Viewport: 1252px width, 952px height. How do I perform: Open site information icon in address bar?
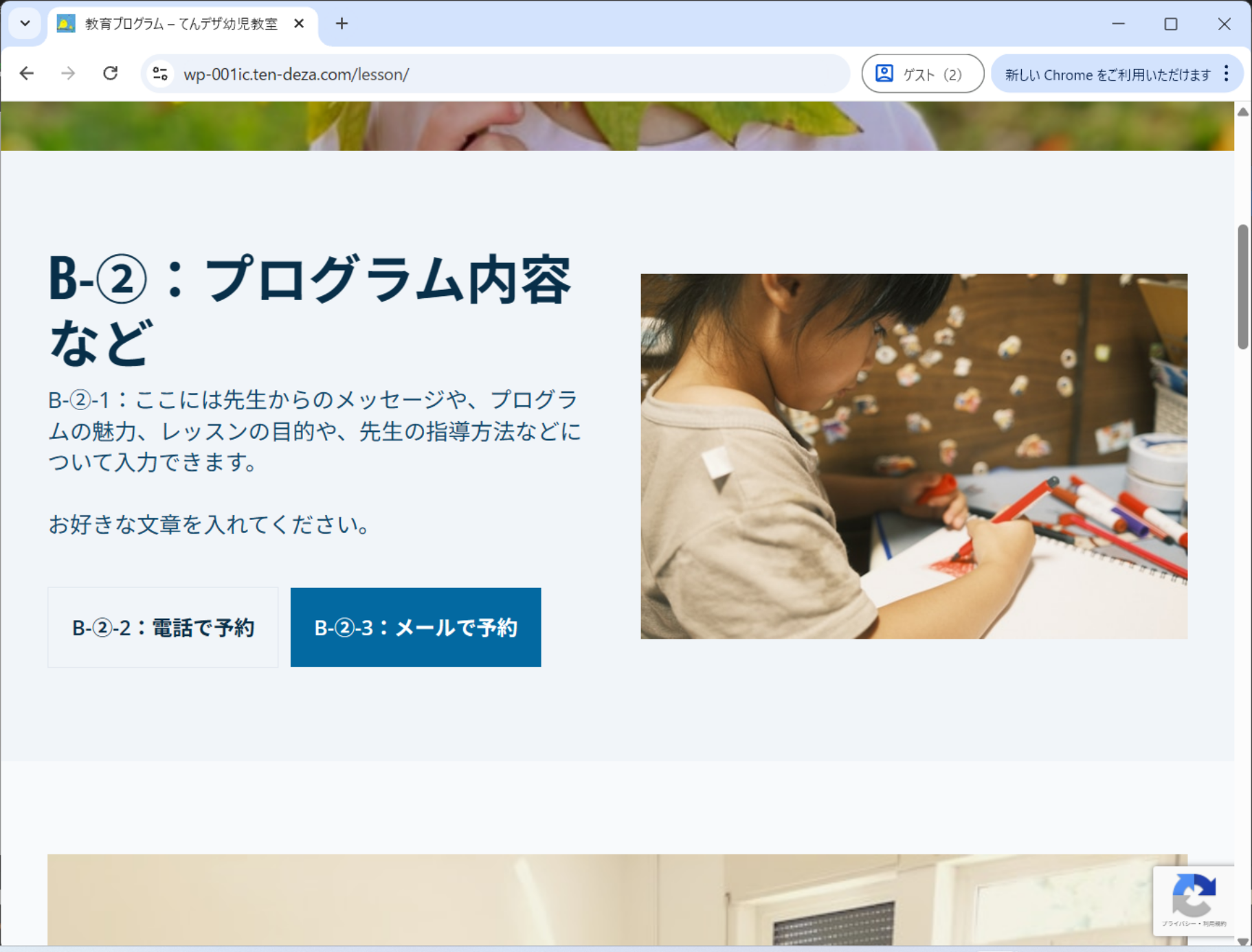pyautogui.click(x=160, y=73)
